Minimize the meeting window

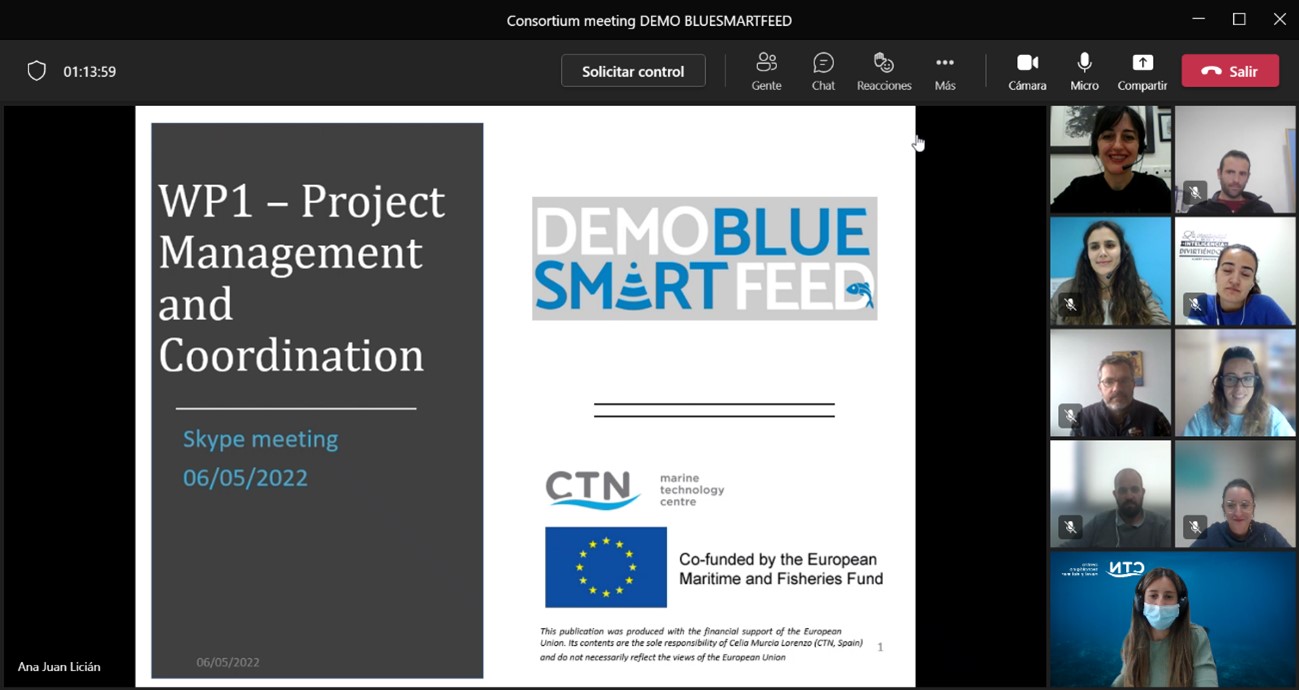point(1199,19)
